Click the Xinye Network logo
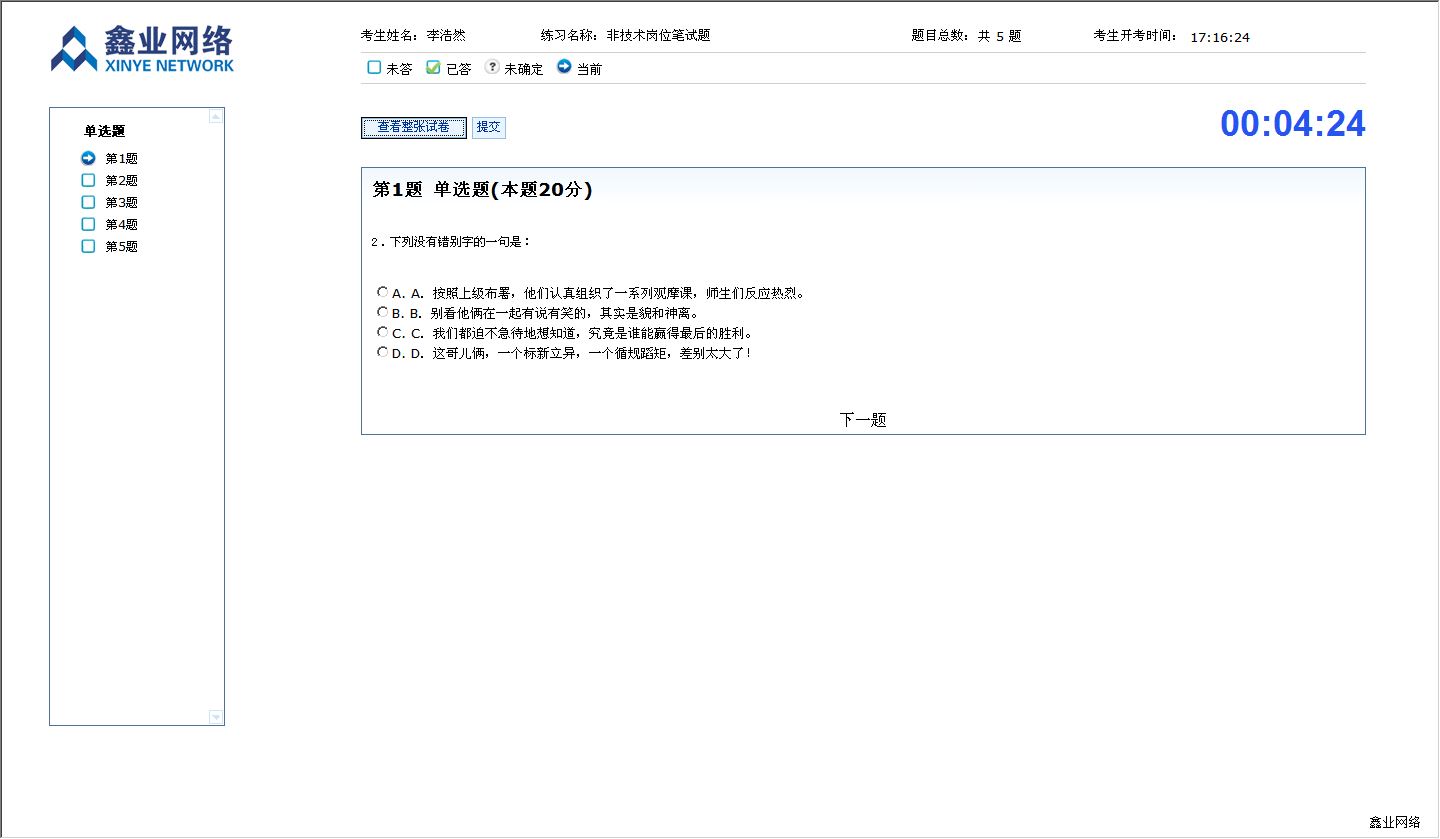 pos(142,49)
